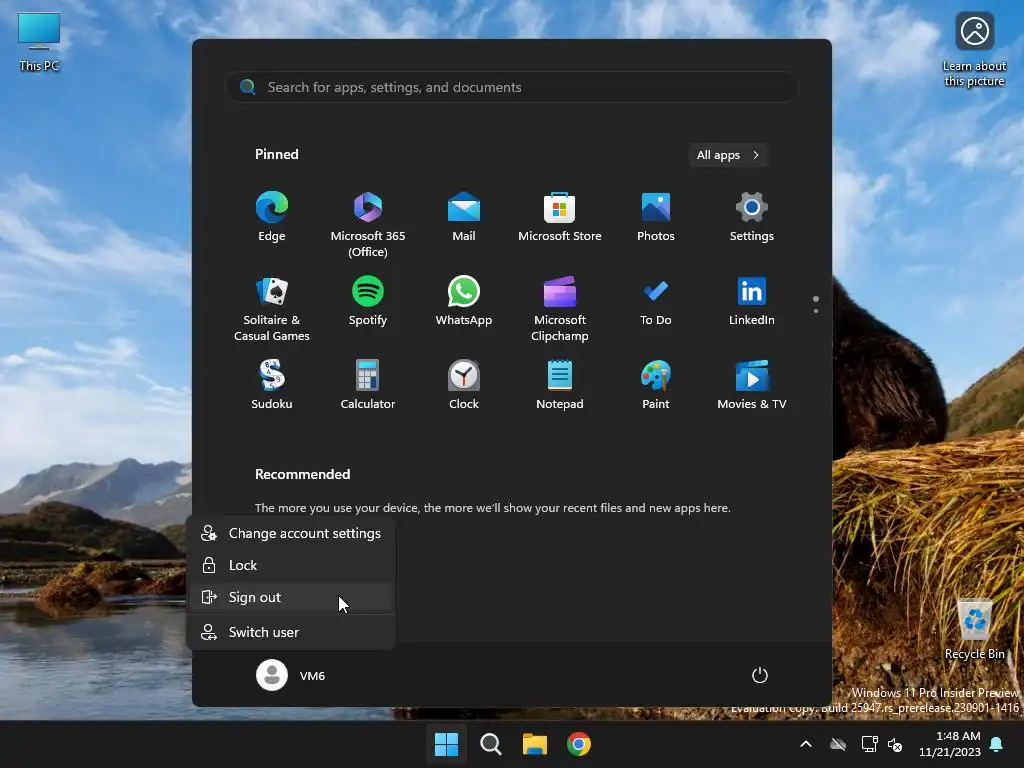Open WhatsApp
The image size is (1024, 768).
[464, 301]
